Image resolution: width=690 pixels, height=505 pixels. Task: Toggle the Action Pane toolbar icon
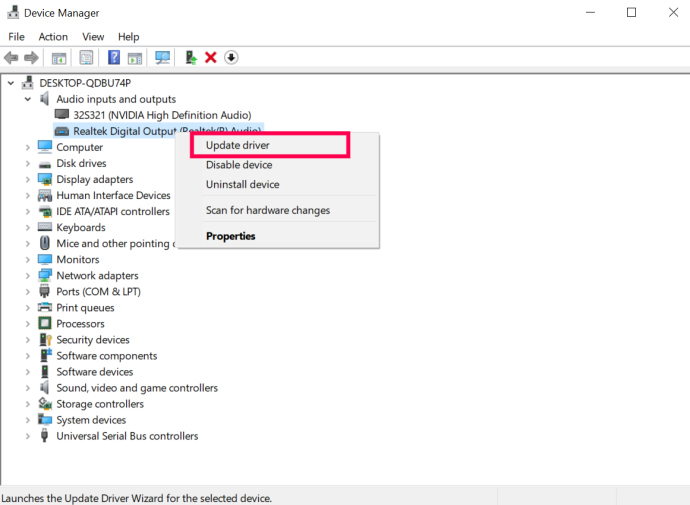[x=135, y=58]
